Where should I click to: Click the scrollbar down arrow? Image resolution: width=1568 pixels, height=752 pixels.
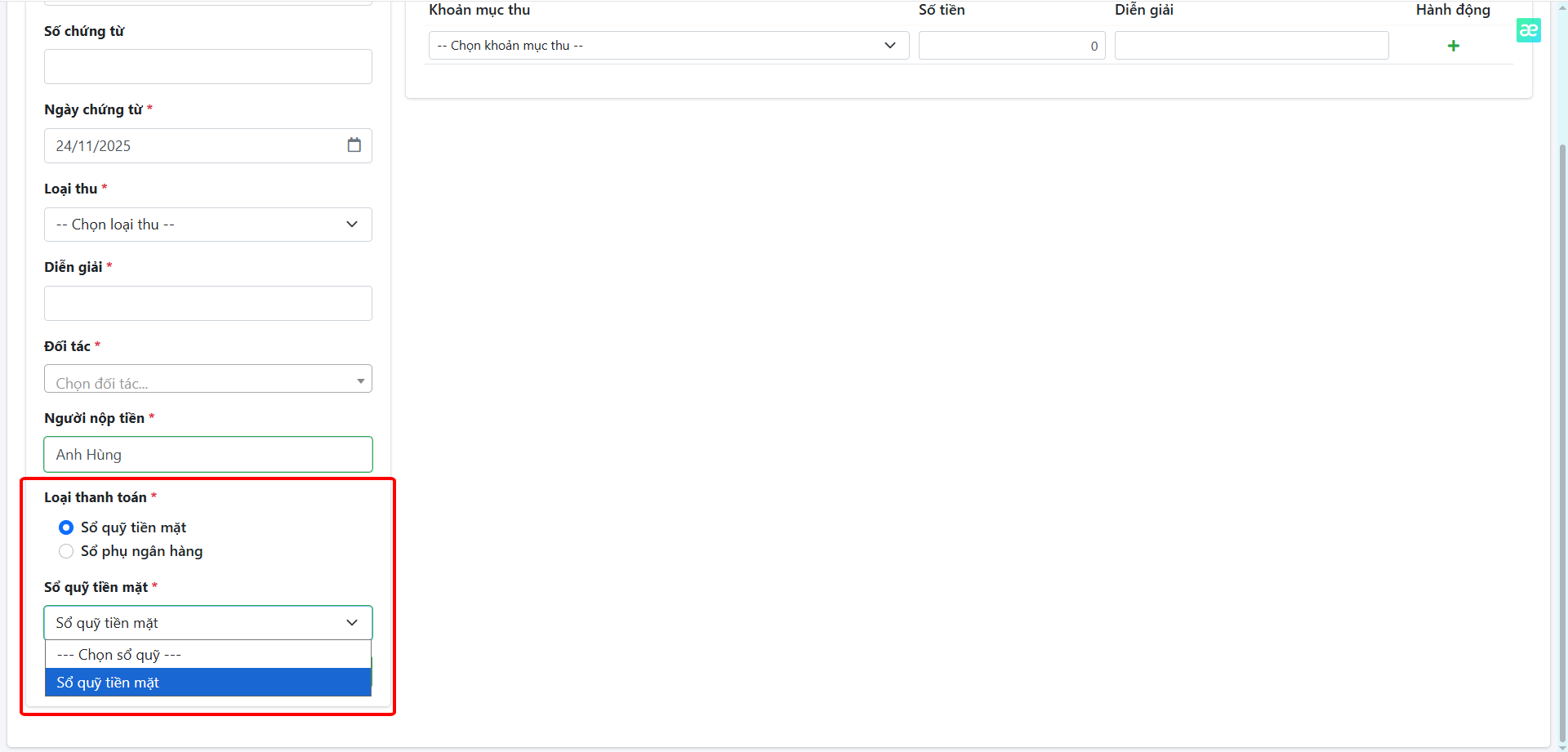click(x=1561, y=747)
